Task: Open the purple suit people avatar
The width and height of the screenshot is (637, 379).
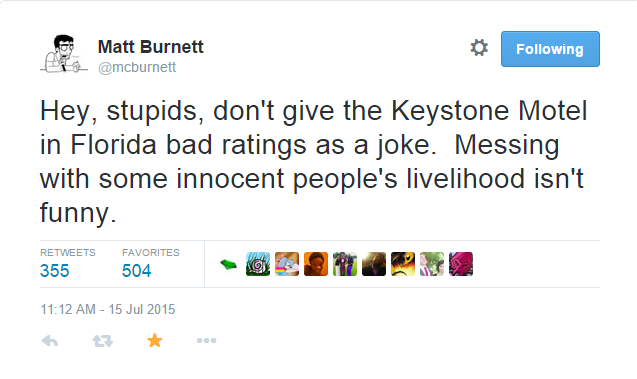Action: [345, 264]
